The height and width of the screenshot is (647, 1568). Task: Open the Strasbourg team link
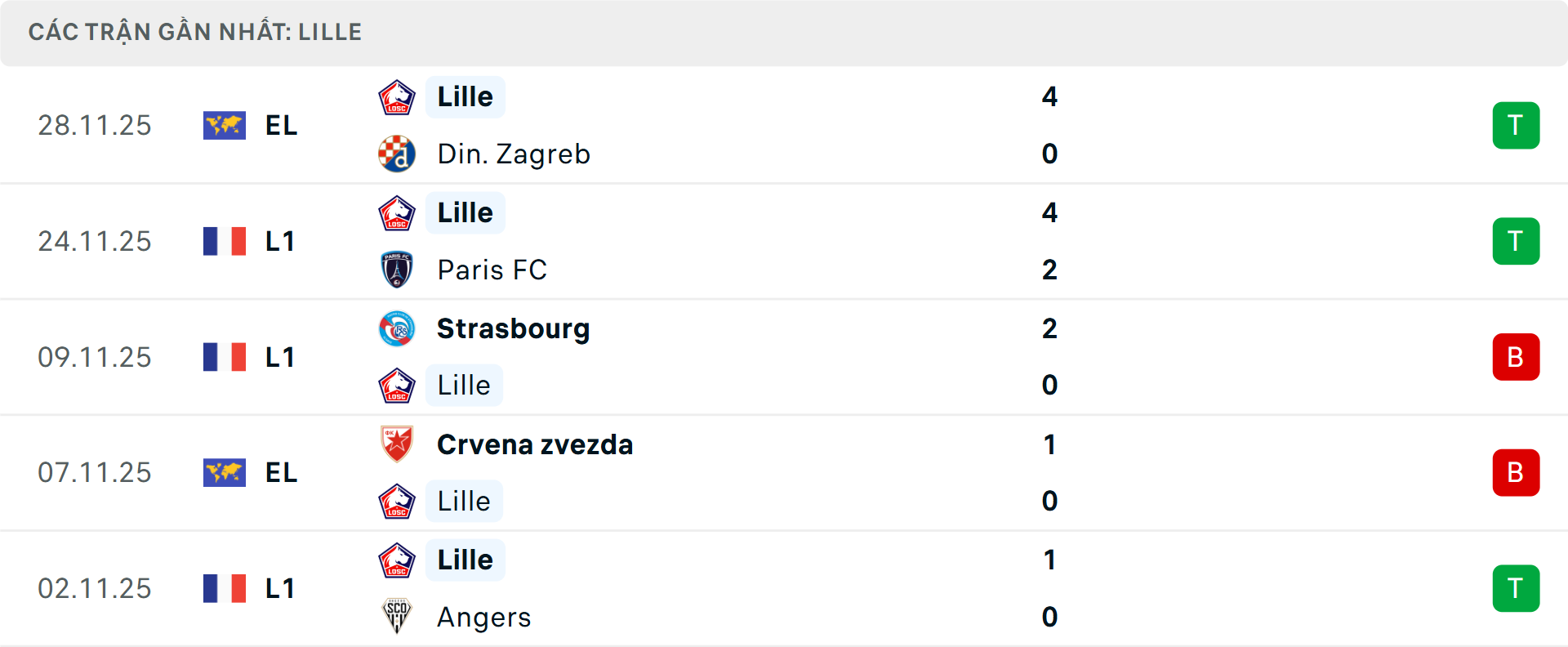coord(513,329)
